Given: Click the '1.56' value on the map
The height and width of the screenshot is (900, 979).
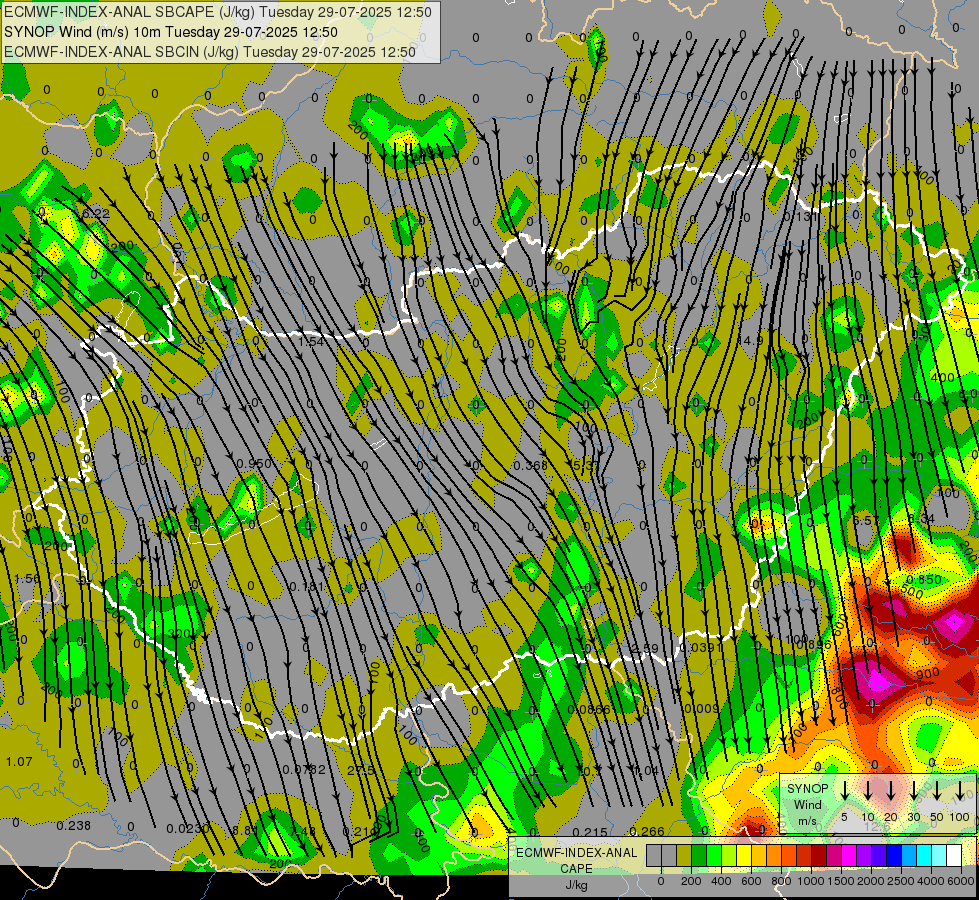Looking at the screenshot, I should click(x=27, y=579).
